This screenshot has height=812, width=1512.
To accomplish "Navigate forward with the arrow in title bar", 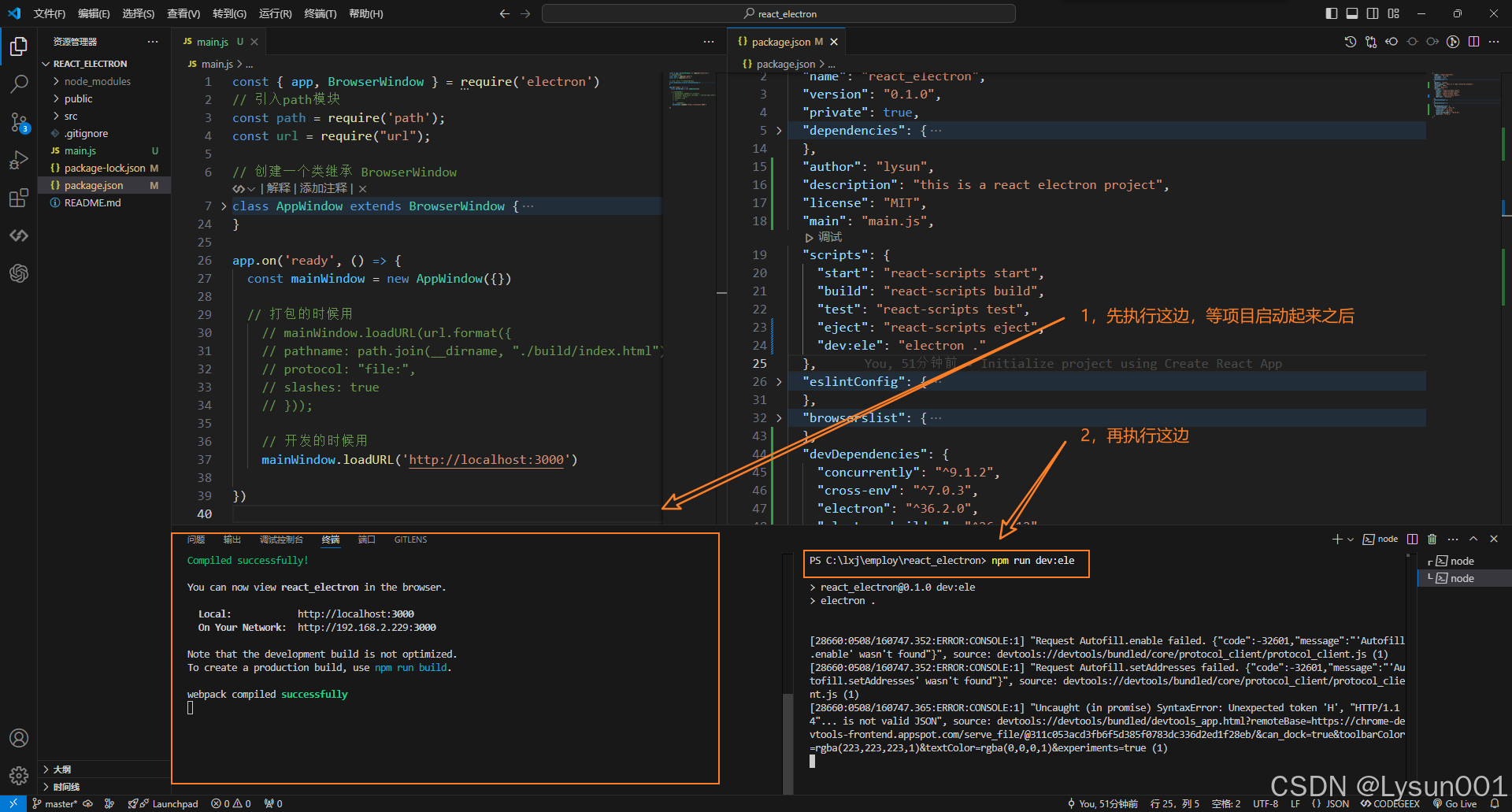I will (525, 13).
